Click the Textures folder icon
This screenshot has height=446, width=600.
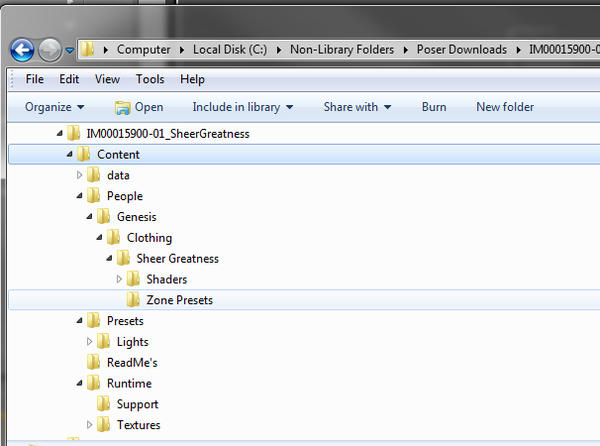coord(103,425)
